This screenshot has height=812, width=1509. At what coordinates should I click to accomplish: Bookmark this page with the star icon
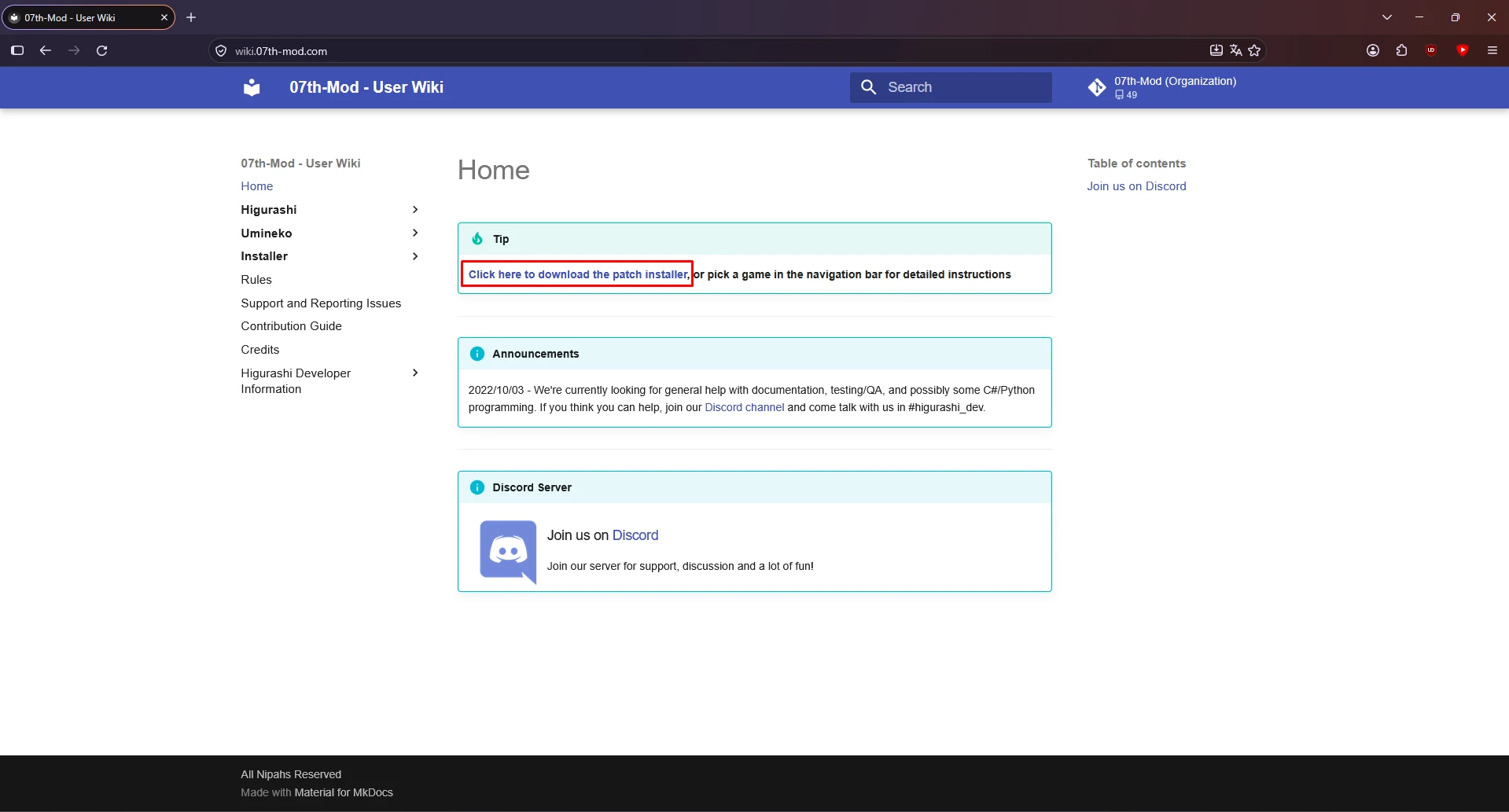(x=1255, y=50)
